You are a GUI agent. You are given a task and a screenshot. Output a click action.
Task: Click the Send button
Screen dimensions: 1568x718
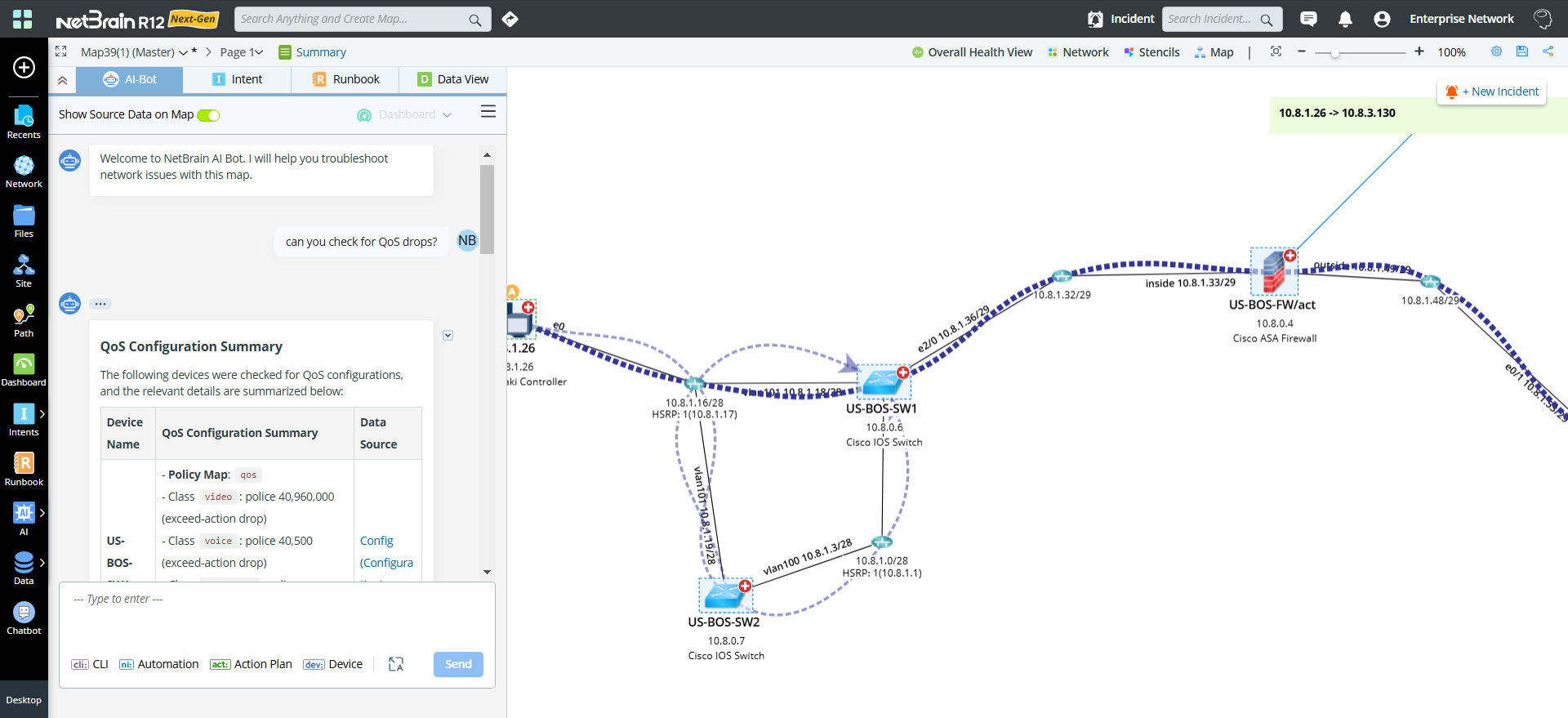coord(458,664)
